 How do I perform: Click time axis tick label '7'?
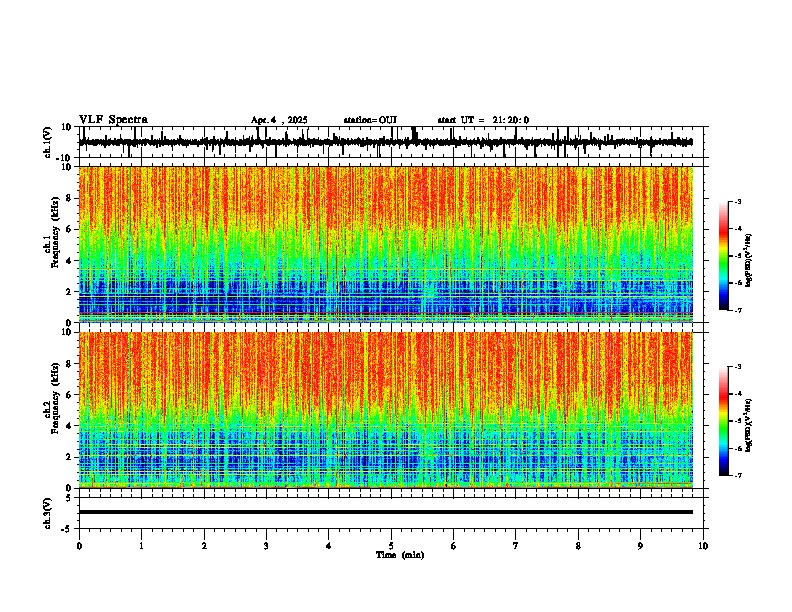pyautogui.click(x=516, y=546)
